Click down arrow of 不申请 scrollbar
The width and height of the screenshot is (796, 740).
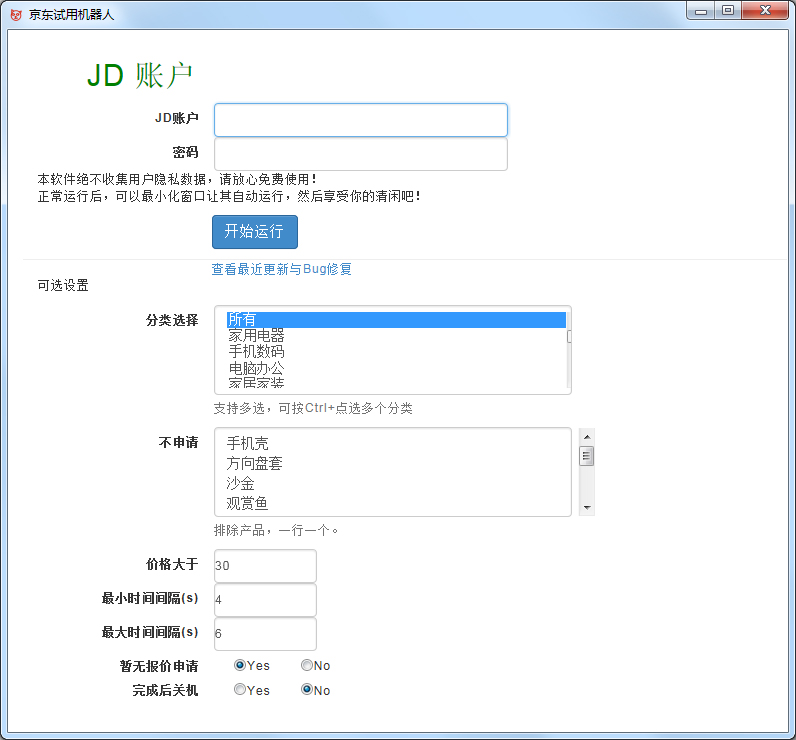pos(587,508)
